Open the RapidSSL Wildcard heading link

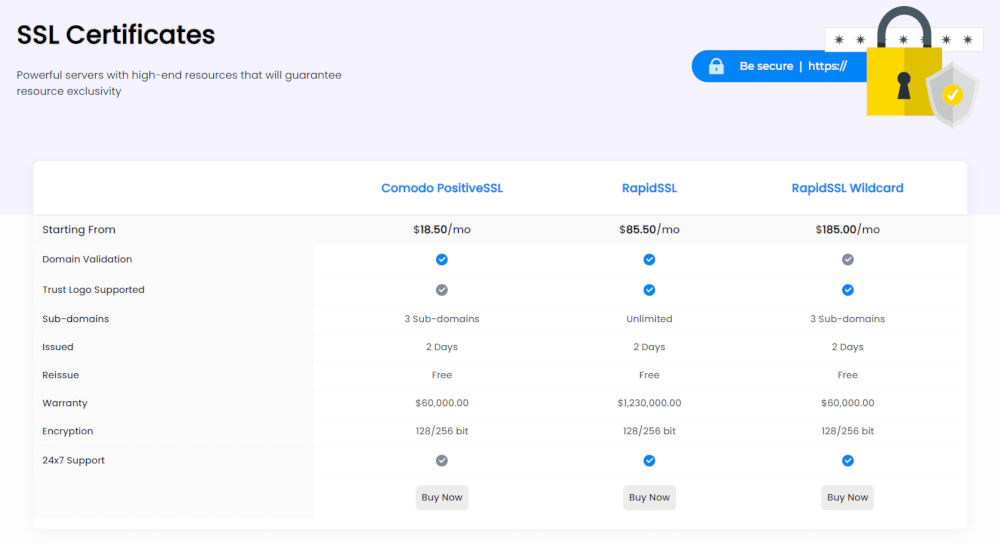coord(847,188)
